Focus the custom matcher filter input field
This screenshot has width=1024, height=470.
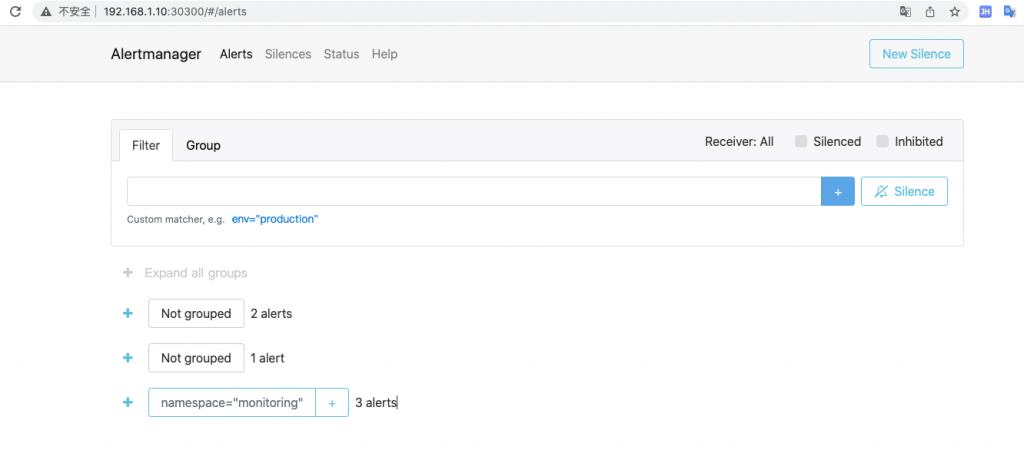click(x=474, y=191)
